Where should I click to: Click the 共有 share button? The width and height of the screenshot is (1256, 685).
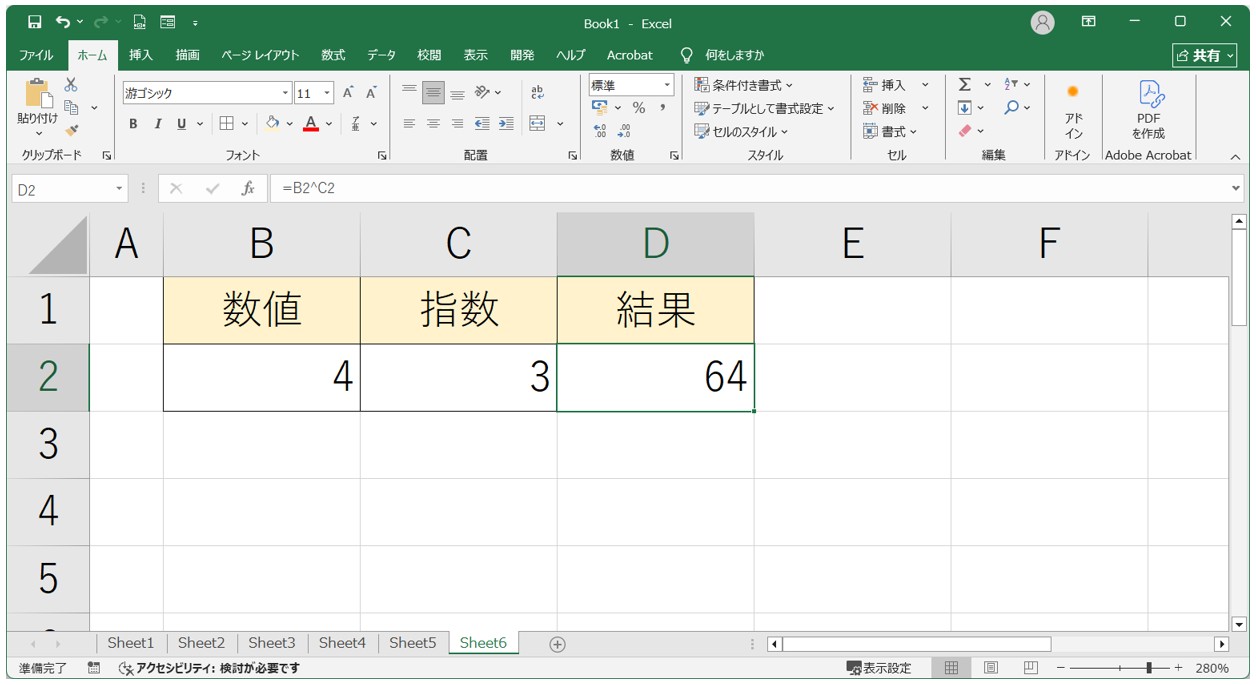1204,55
